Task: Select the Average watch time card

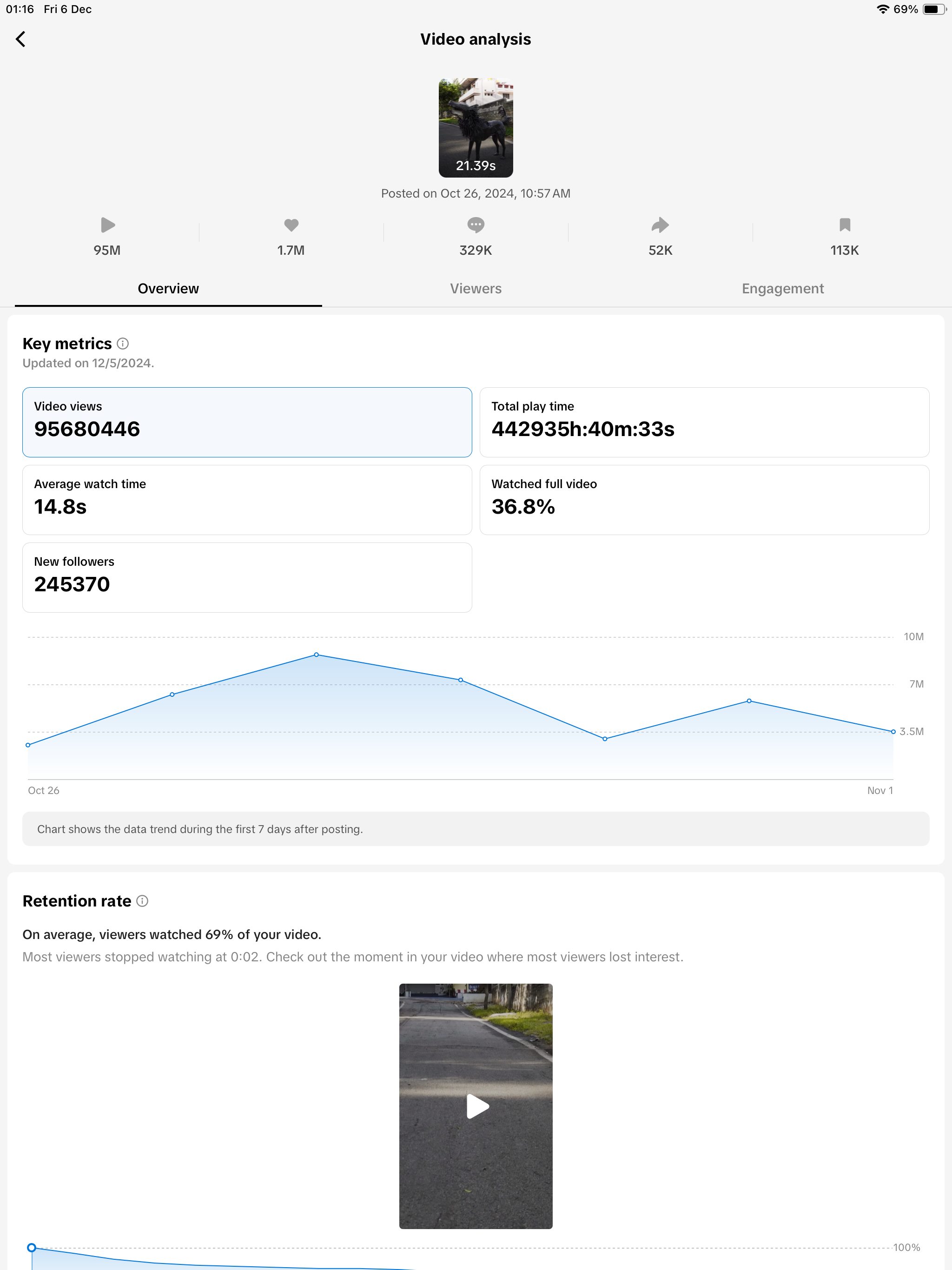Action: pos(247,500)
